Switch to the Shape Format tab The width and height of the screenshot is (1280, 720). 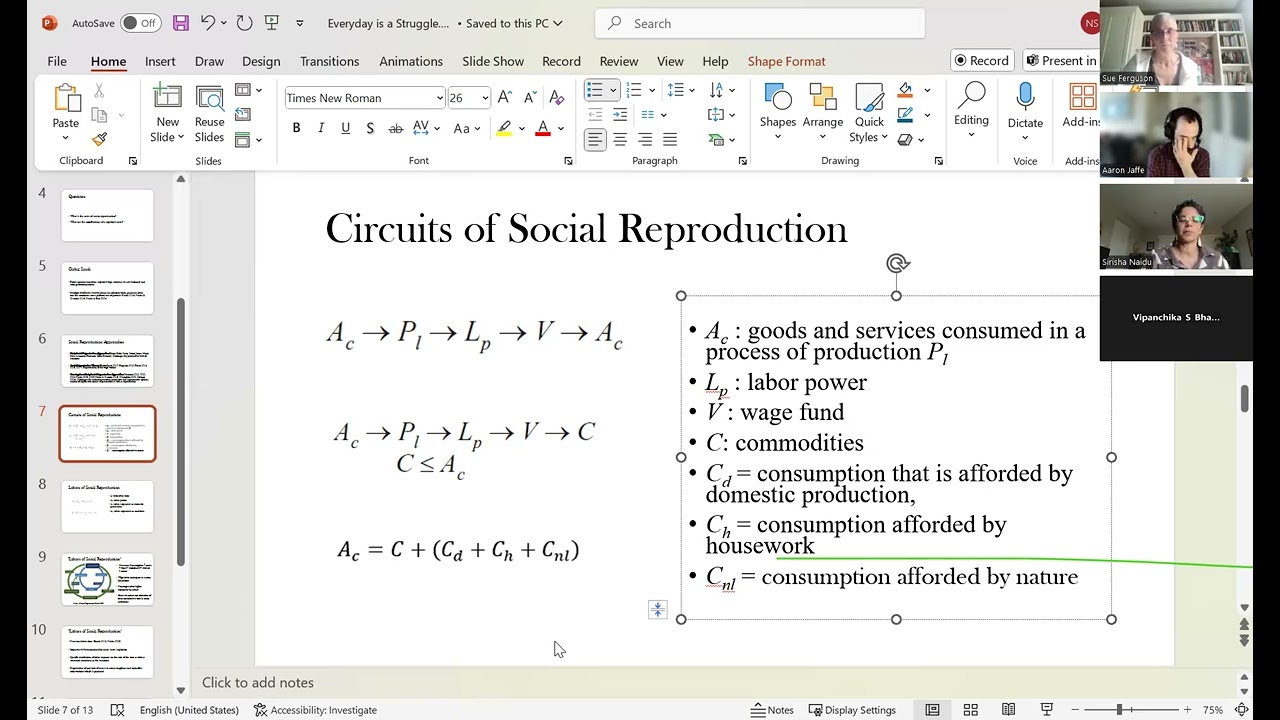click(786, 61)
